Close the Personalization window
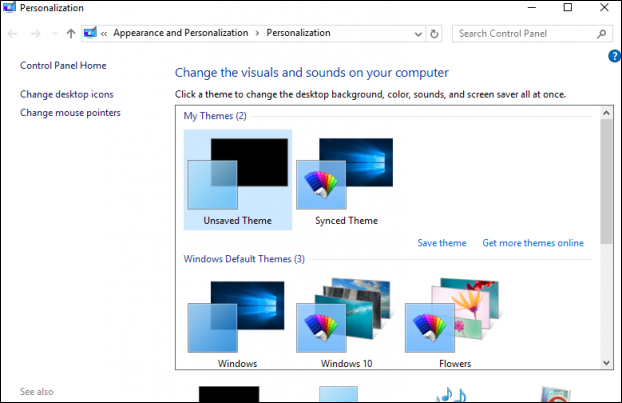Viewport: 622px width, 403px height. pos(604,7)
